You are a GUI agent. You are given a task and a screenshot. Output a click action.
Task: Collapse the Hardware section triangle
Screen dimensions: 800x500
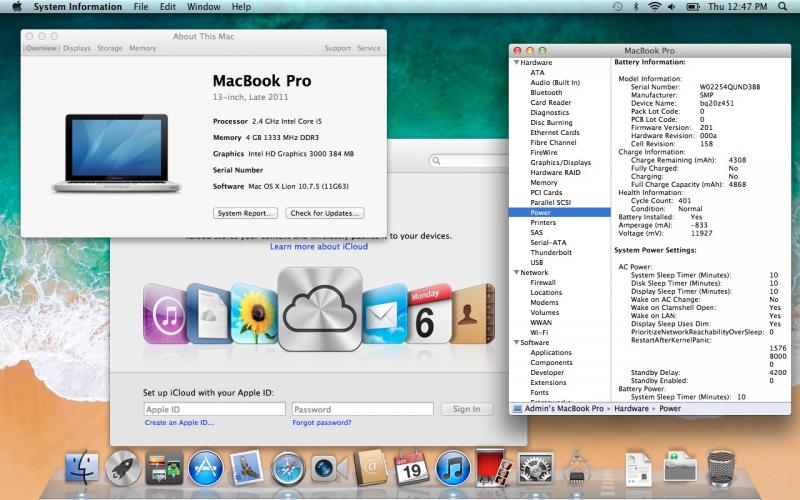click(516, 62)
